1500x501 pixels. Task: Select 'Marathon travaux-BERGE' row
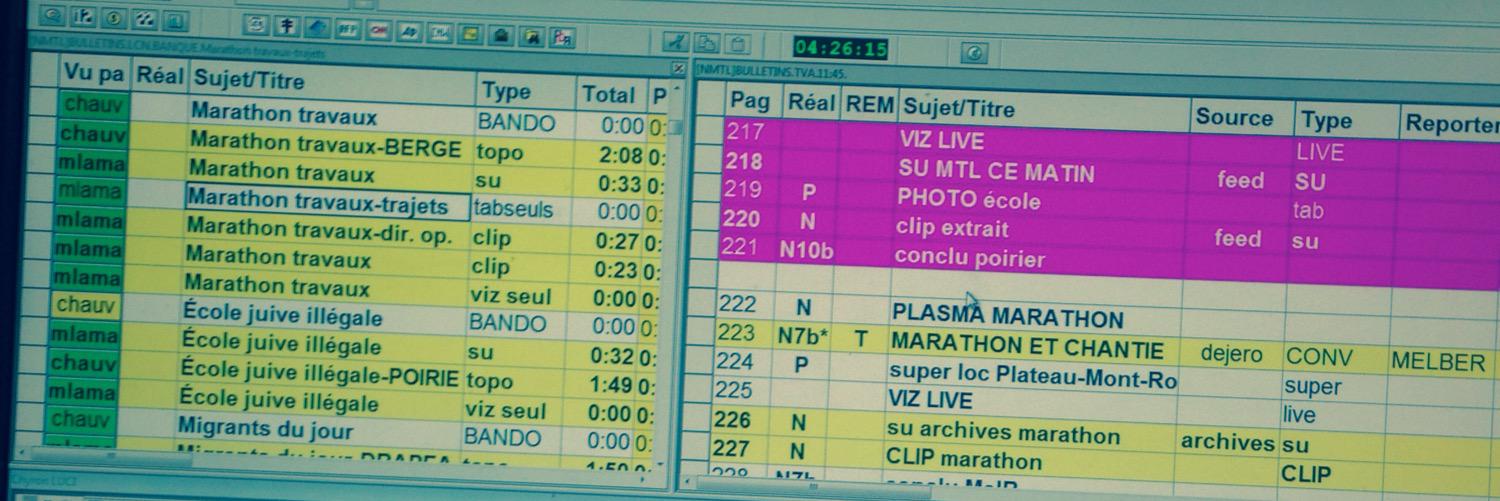tap(325, 144)
